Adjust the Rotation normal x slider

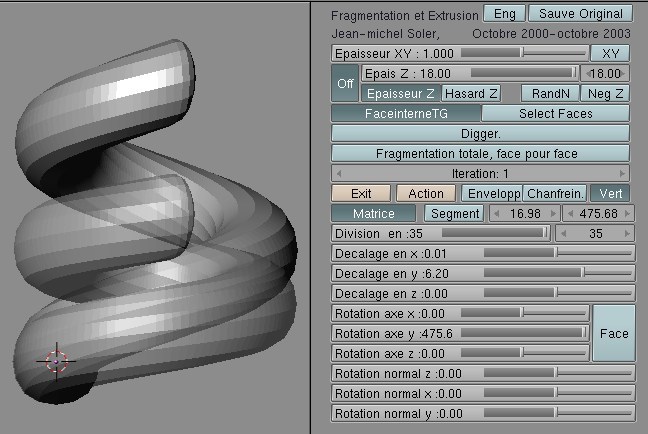pyautogui.click(x=483, y=393)
